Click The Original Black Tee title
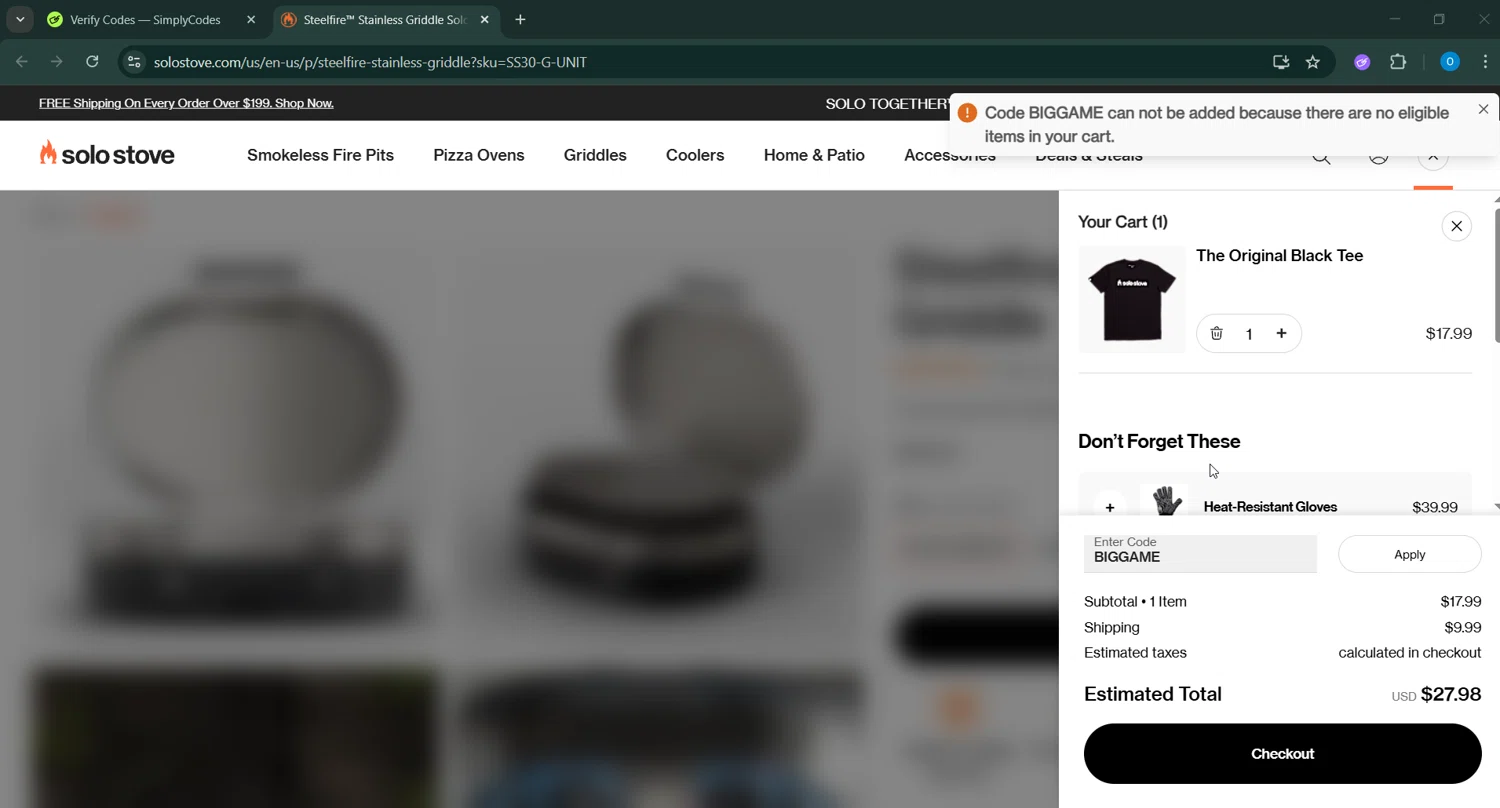1500x808 pixels. pyautogui.click(x=1279, y=256)
